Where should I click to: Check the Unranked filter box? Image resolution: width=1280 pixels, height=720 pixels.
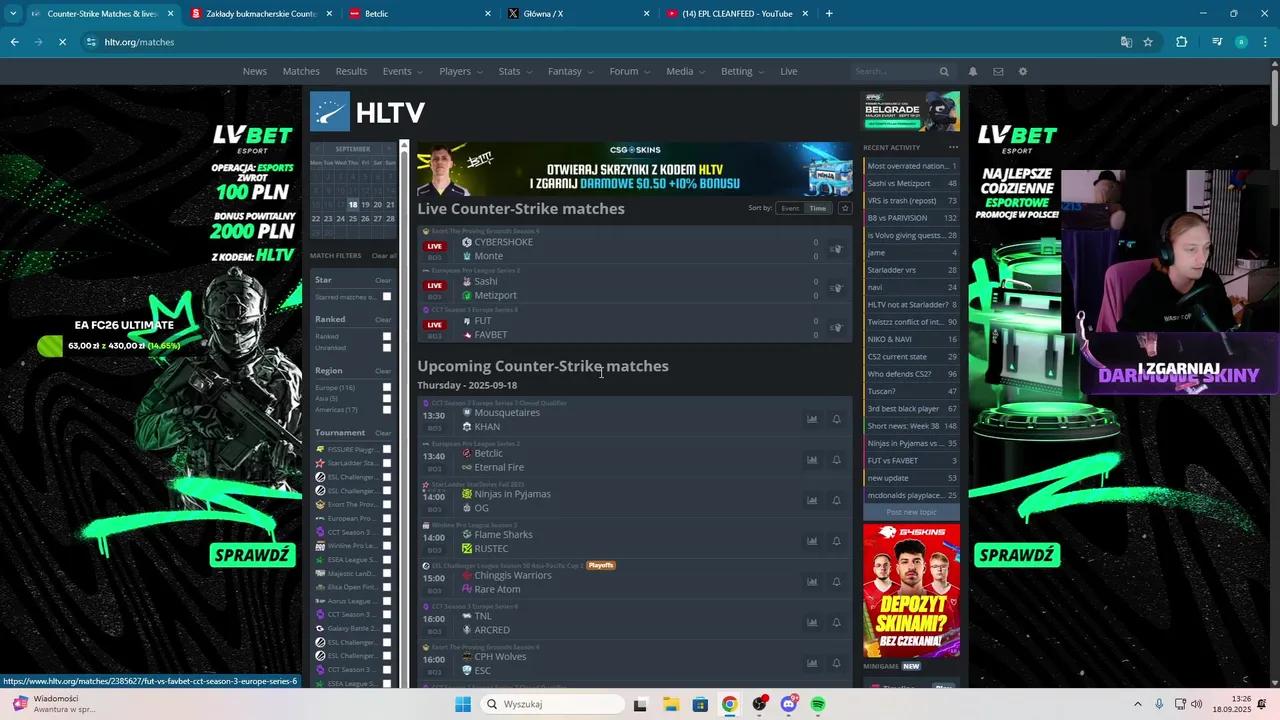(x=387, y=348)
